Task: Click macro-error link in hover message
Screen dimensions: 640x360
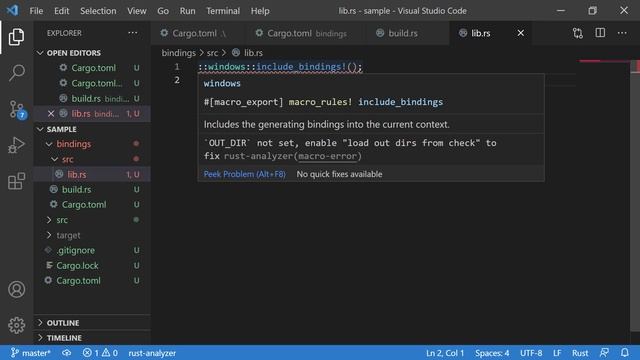Action: click(x=327, y=156)
